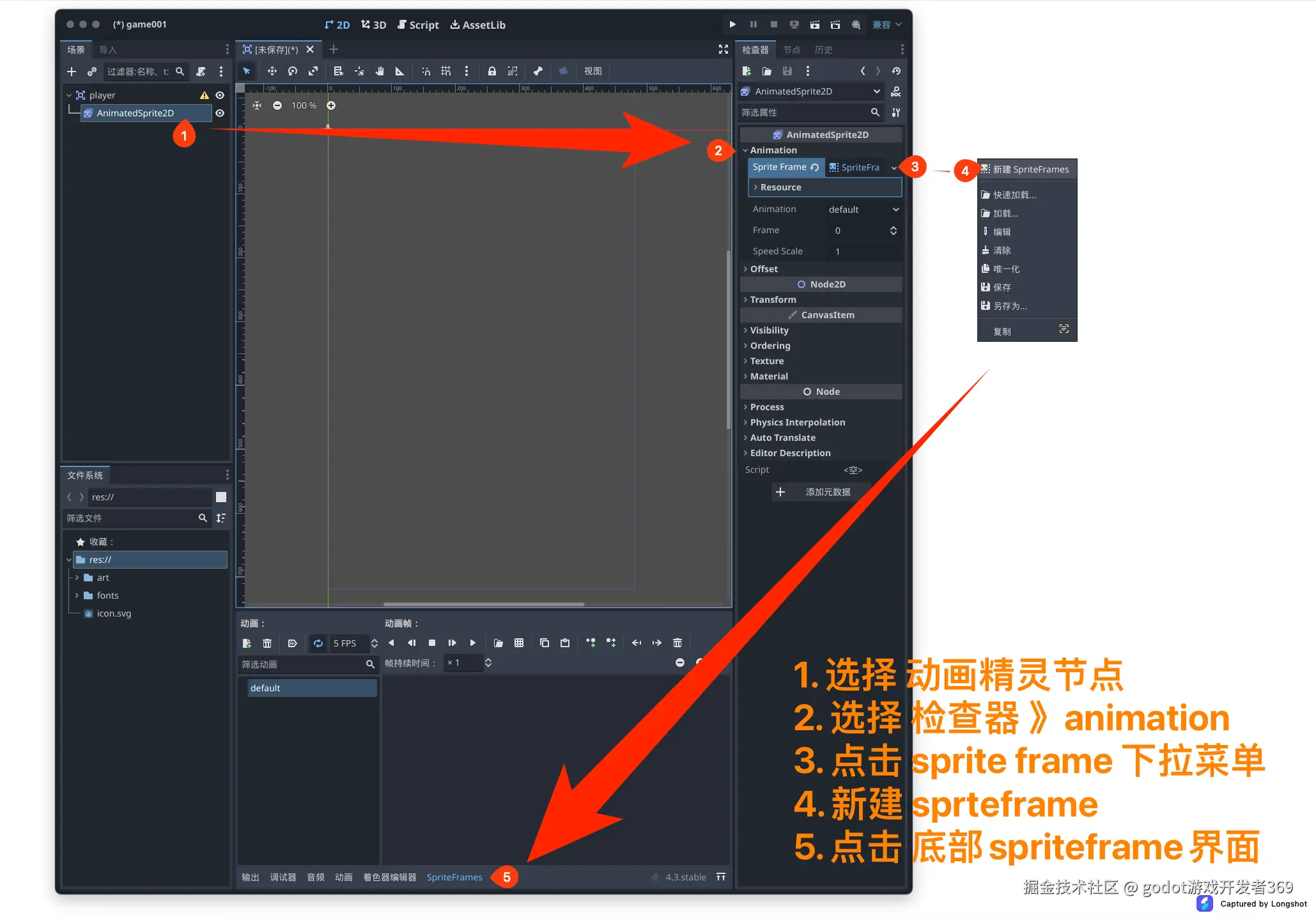Select the Move mode tool icon
The width and height of the screenshot is (1316, 920).
[272, 71]
